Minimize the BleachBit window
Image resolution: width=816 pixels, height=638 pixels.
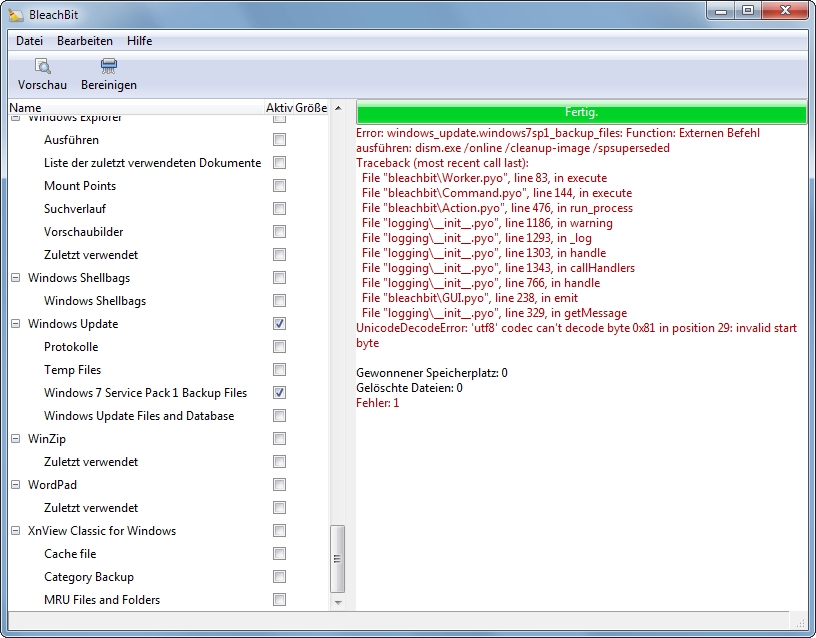tap(721, 10)
